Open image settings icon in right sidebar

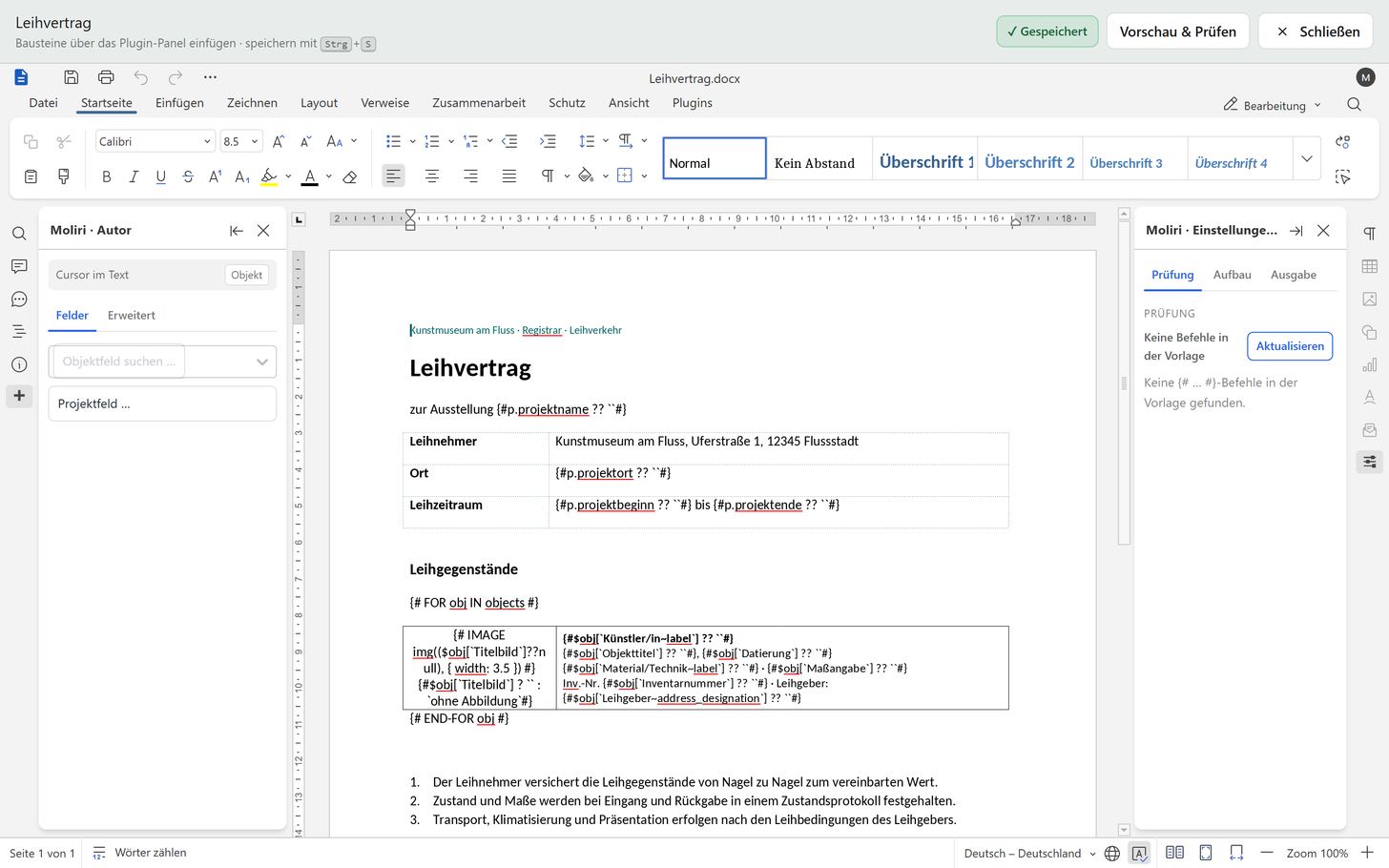click(x=1370, y=300)
